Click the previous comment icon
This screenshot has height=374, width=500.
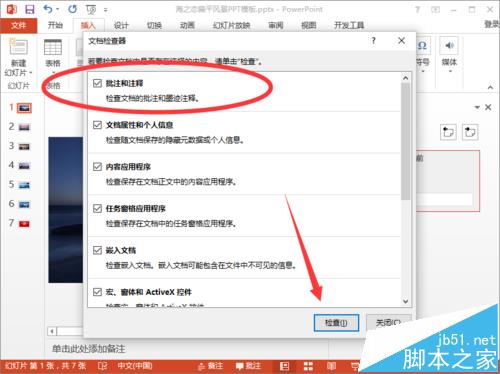click(448, 132)
